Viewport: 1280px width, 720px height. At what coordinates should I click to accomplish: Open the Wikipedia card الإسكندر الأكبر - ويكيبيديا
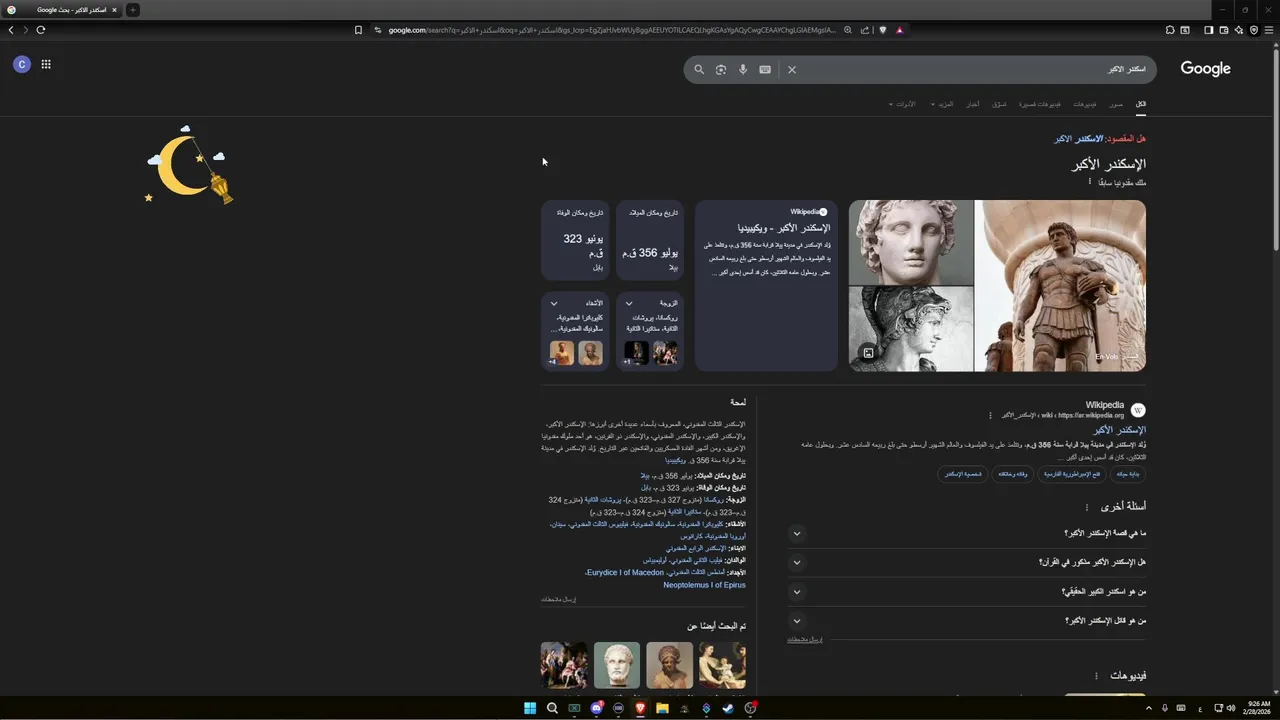point(766,286)
